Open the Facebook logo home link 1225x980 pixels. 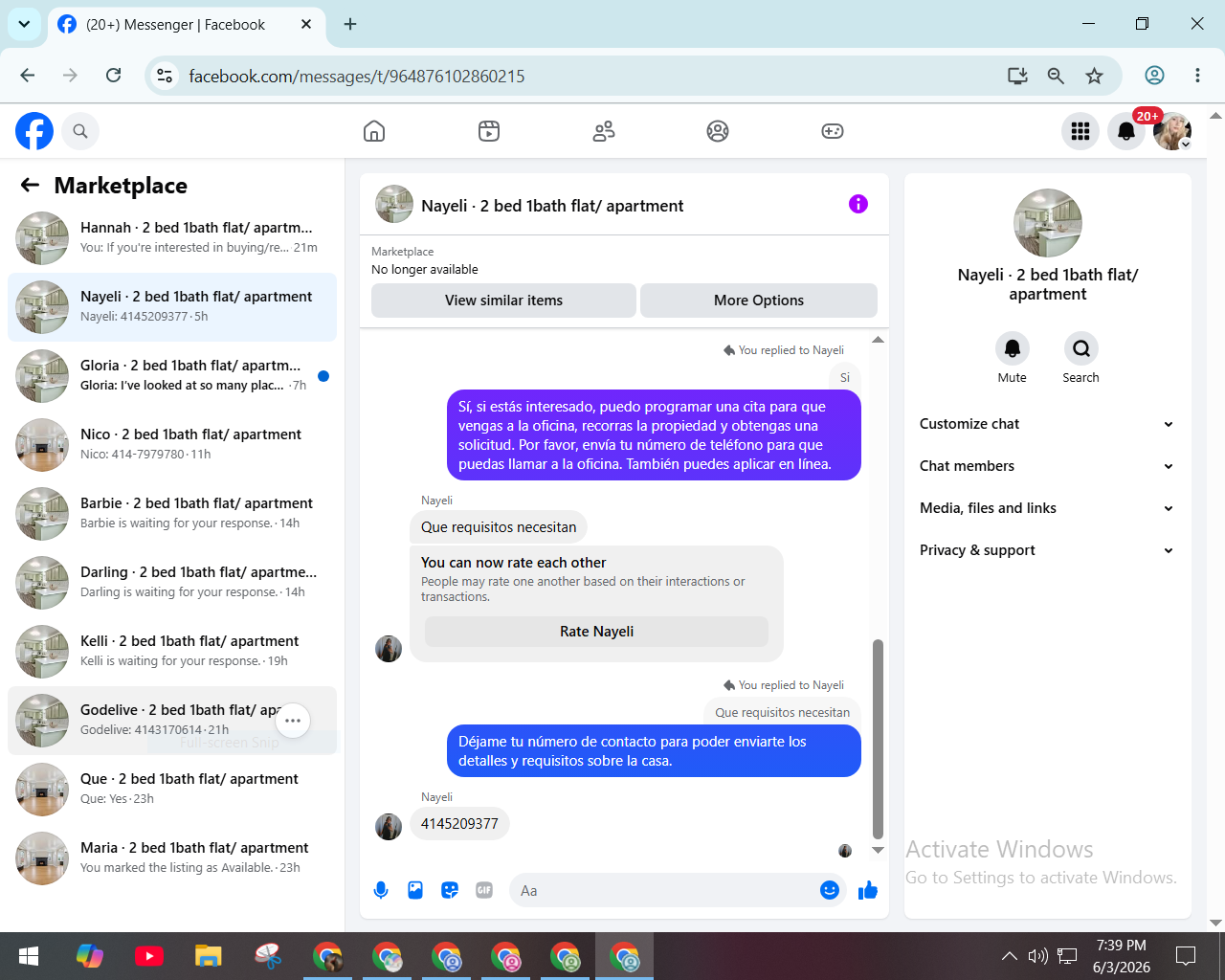(x=34, y=131)
